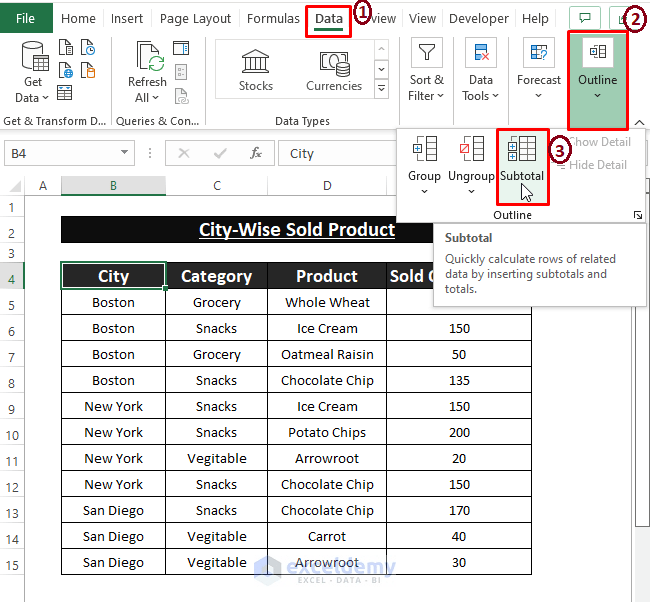650x602 pixels.
Task: Switch to the View tab
Action: pyautogui.click(x=422, y=18)
